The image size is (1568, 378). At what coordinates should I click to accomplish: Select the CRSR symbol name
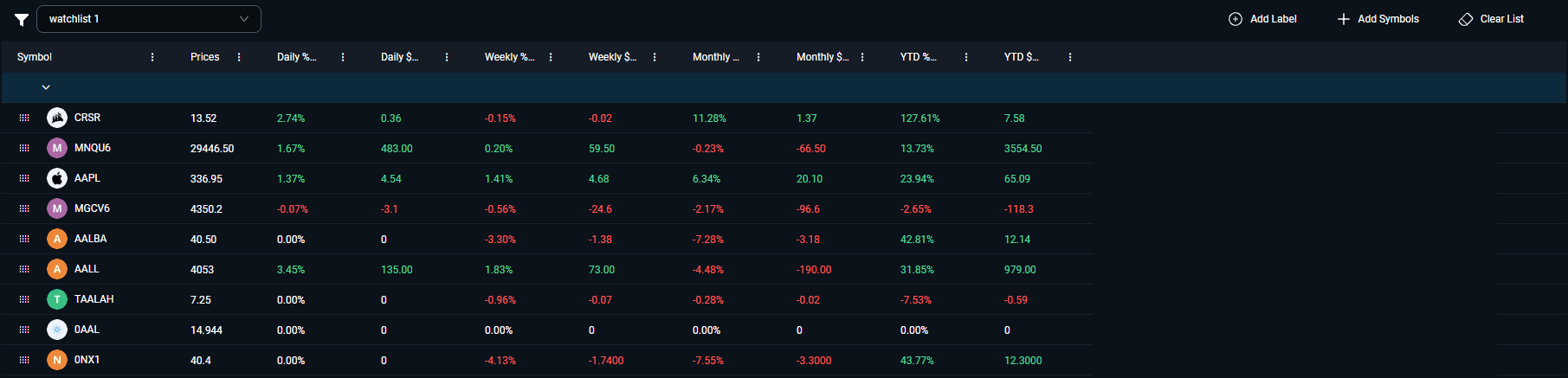(x=87, y=118)
